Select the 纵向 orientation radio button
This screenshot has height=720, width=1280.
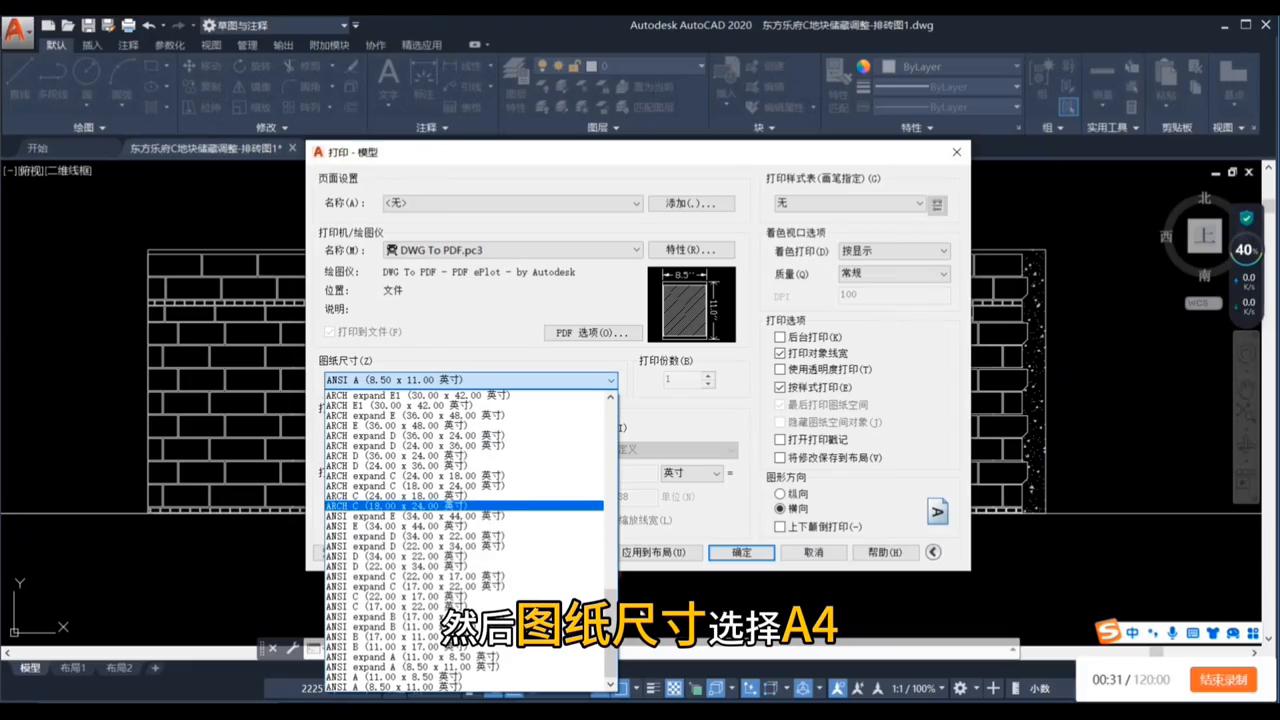[x=780, y=494]
